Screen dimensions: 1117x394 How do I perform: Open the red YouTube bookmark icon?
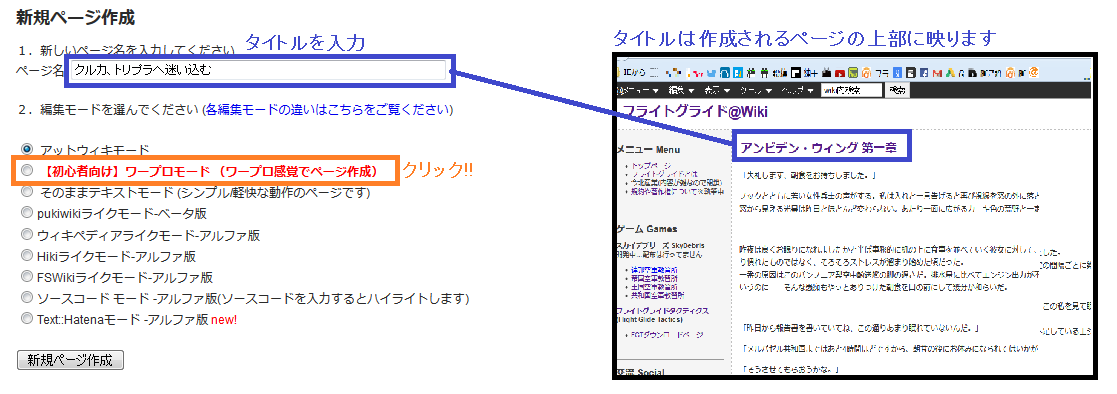point(839,73)
